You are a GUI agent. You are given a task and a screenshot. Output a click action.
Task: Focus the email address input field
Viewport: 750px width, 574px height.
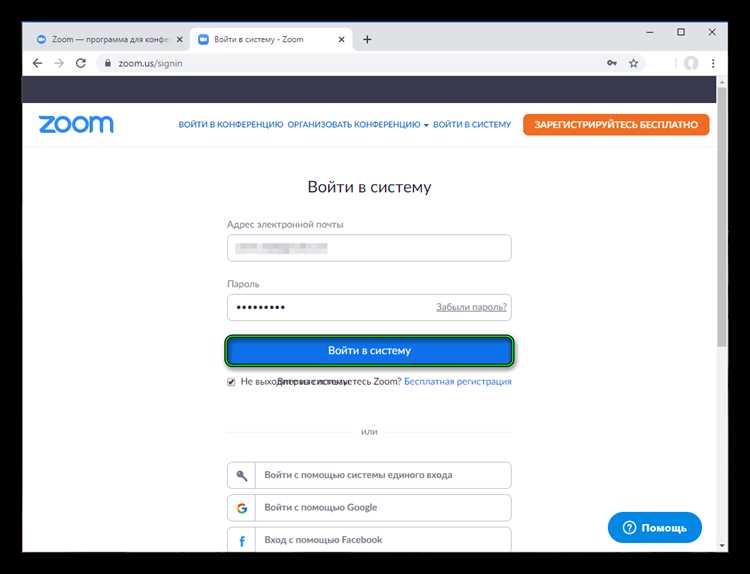click(369, 248)
